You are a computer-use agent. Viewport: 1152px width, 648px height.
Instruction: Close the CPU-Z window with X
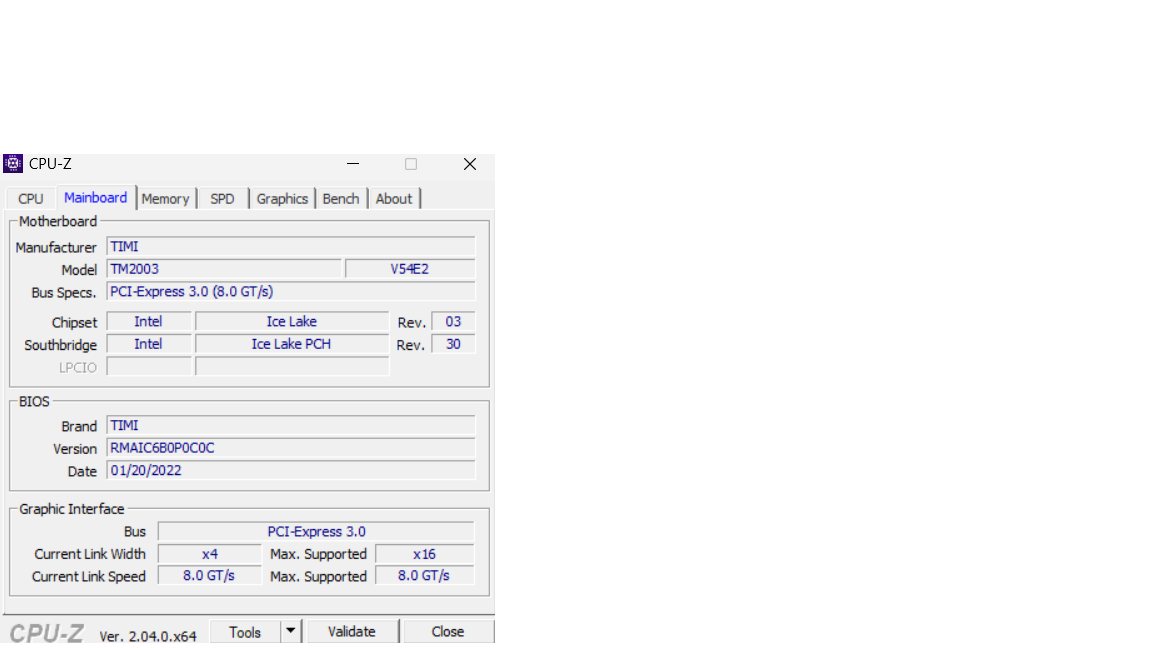(x=470, y=164)
